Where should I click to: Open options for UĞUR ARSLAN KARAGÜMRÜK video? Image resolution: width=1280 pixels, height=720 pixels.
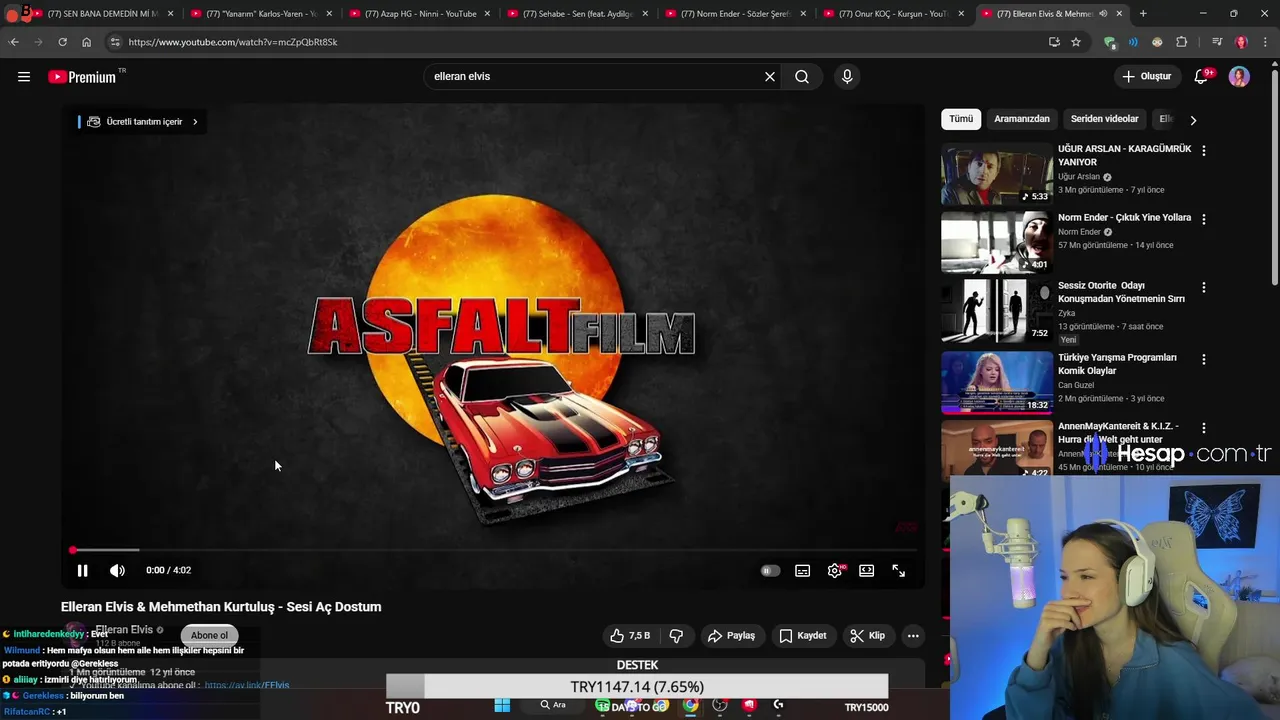point(1204,150)
